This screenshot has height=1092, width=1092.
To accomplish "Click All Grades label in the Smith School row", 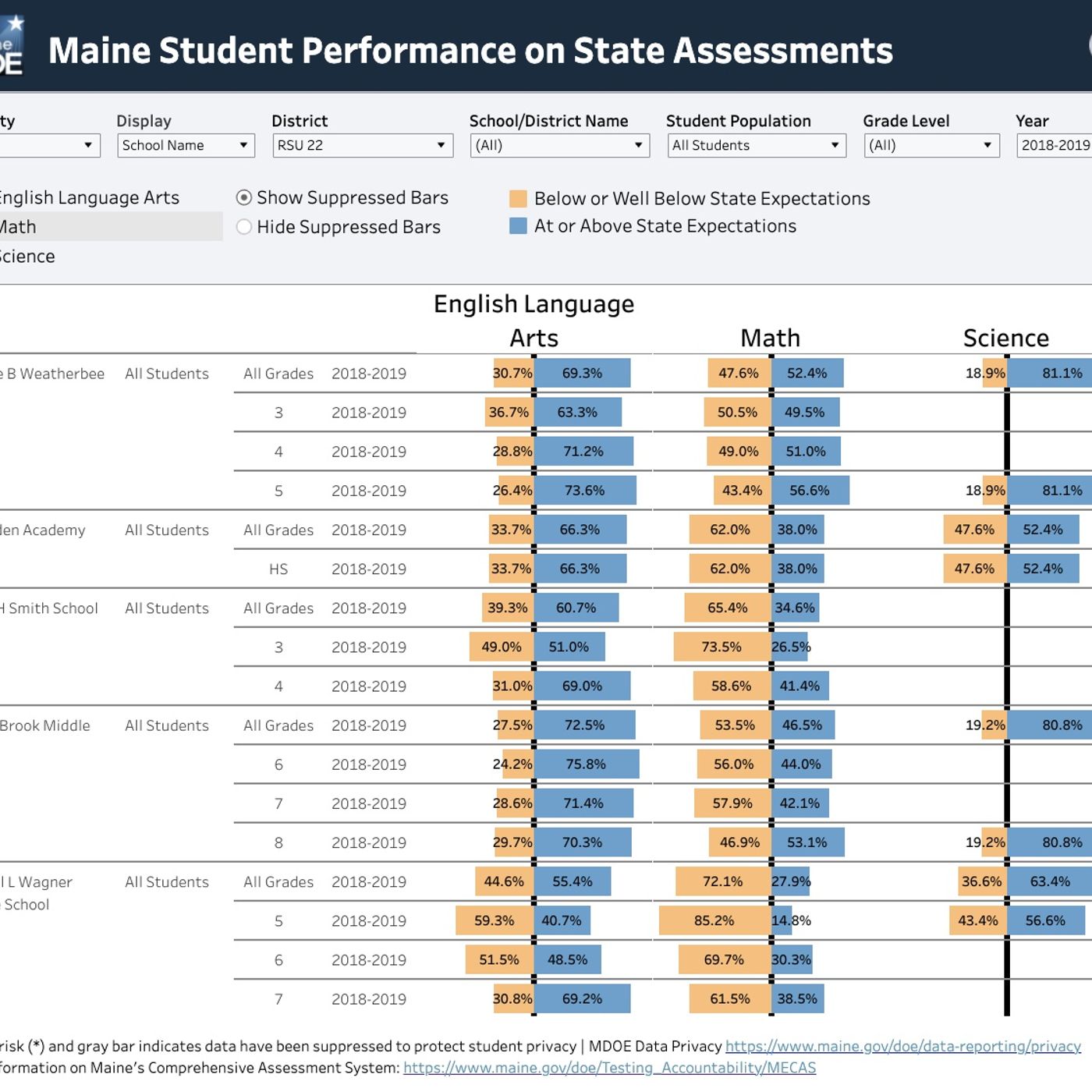I will (278, 608).
